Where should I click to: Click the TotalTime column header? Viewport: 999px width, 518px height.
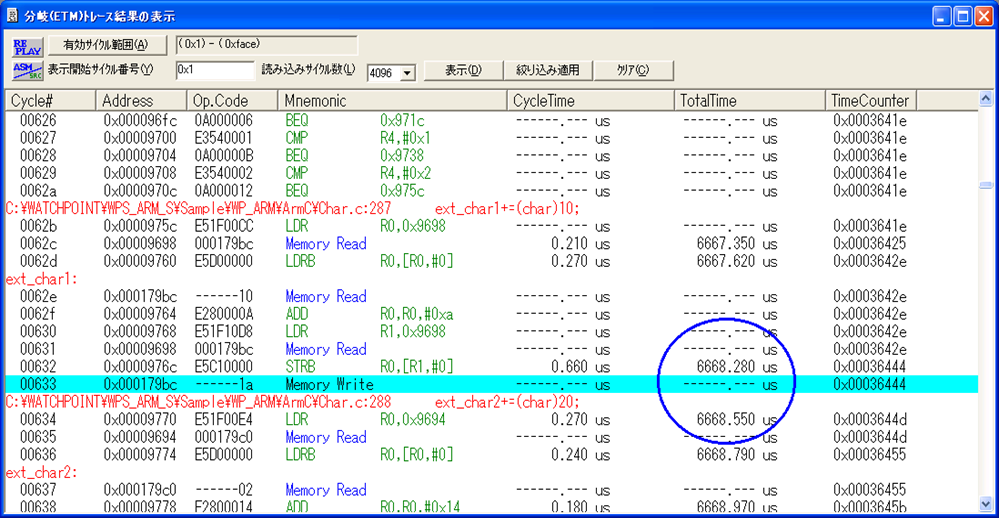(x=750, y=101)
